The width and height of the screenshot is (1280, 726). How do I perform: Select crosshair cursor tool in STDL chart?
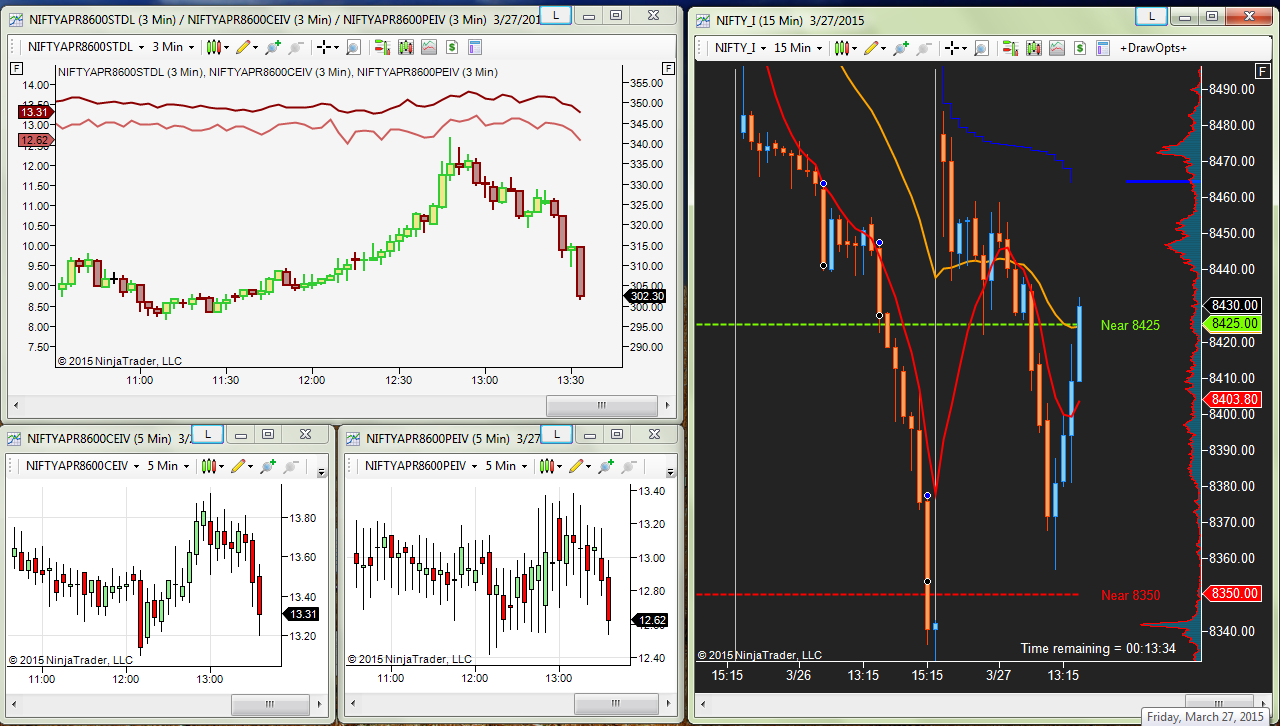point(323,47)
